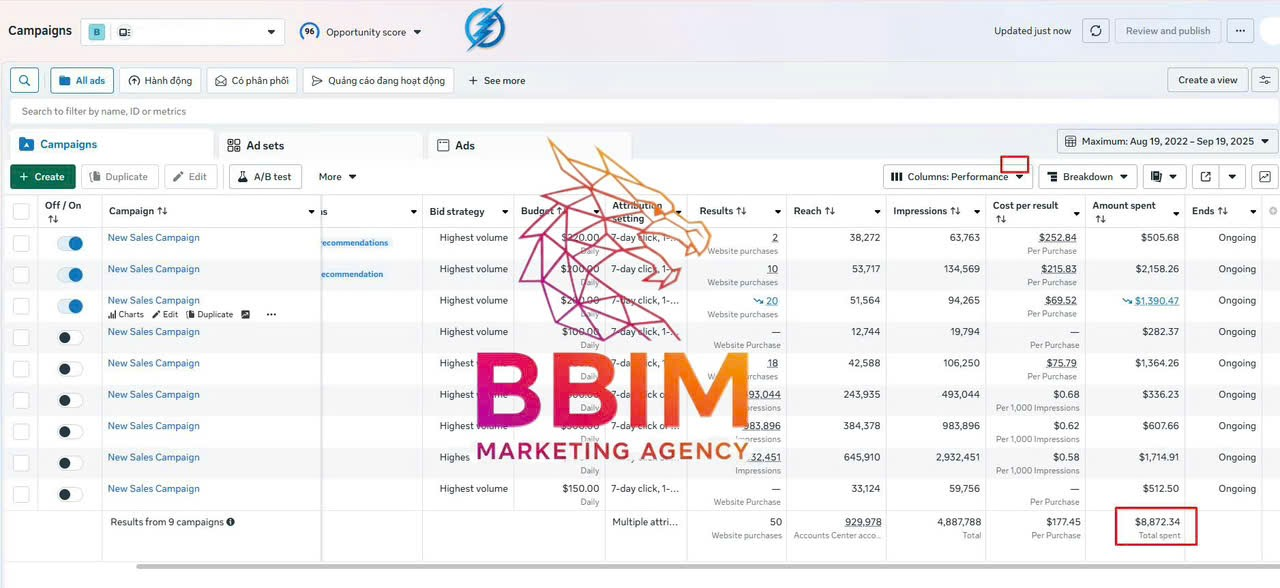The width and height of the screenshot is (1280, 588).
Task: Click See more filters
Action: click(497, 81)
